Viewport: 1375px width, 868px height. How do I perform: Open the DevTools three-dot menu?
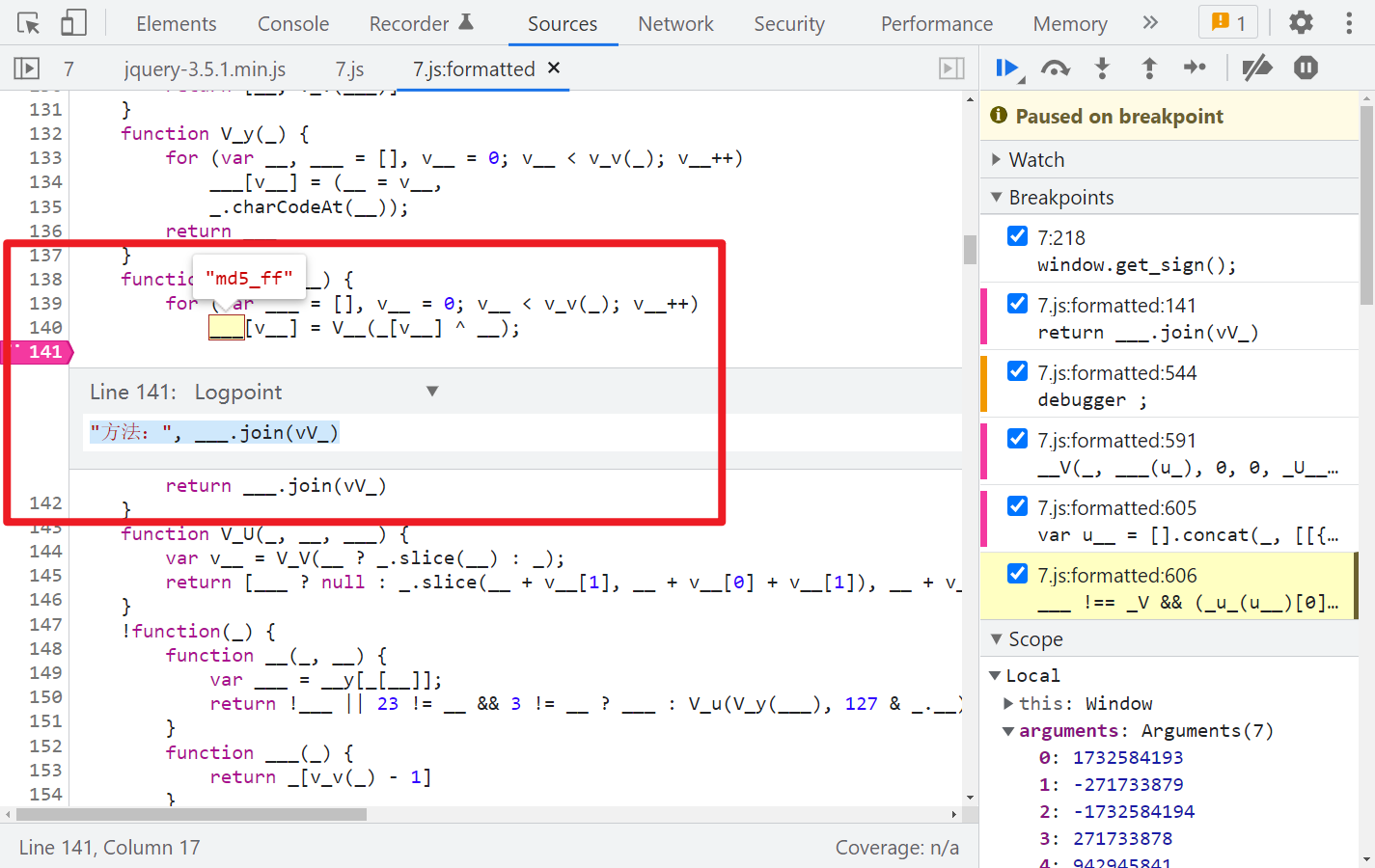tap(1349, 22)
